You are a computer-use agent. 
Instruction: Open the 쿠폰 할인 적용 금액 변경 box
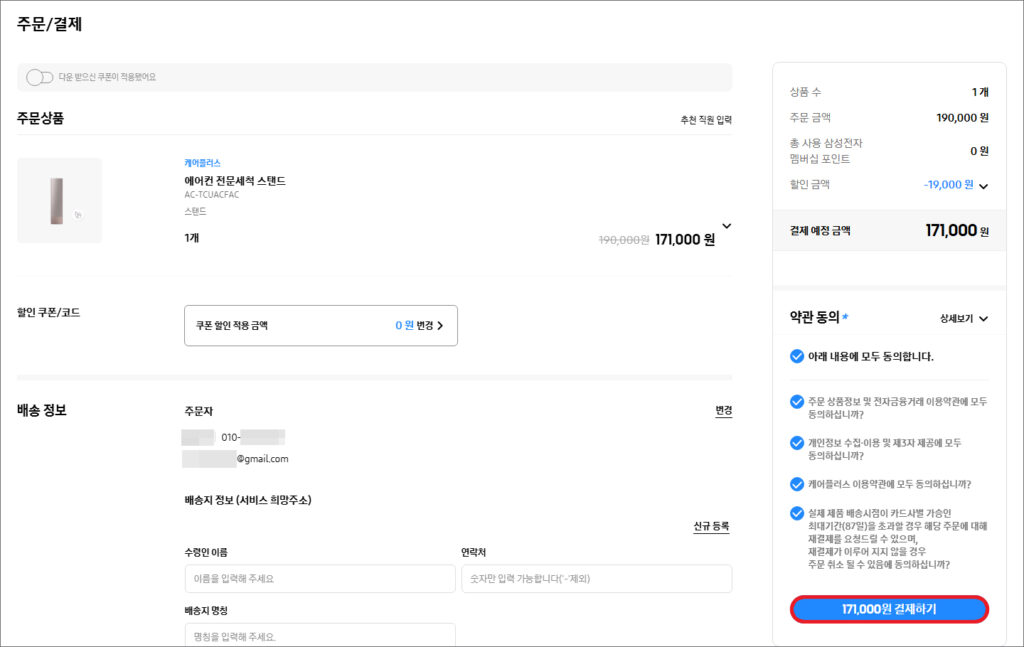tap(321, 326)
